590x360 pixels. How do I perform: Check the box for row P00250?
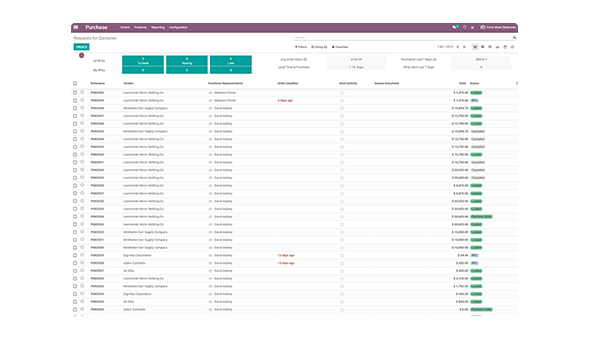pos(75,93)
